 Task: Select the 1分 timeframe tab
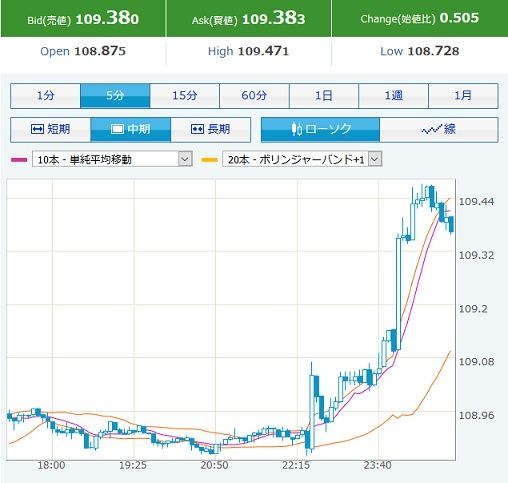(45, 96)
